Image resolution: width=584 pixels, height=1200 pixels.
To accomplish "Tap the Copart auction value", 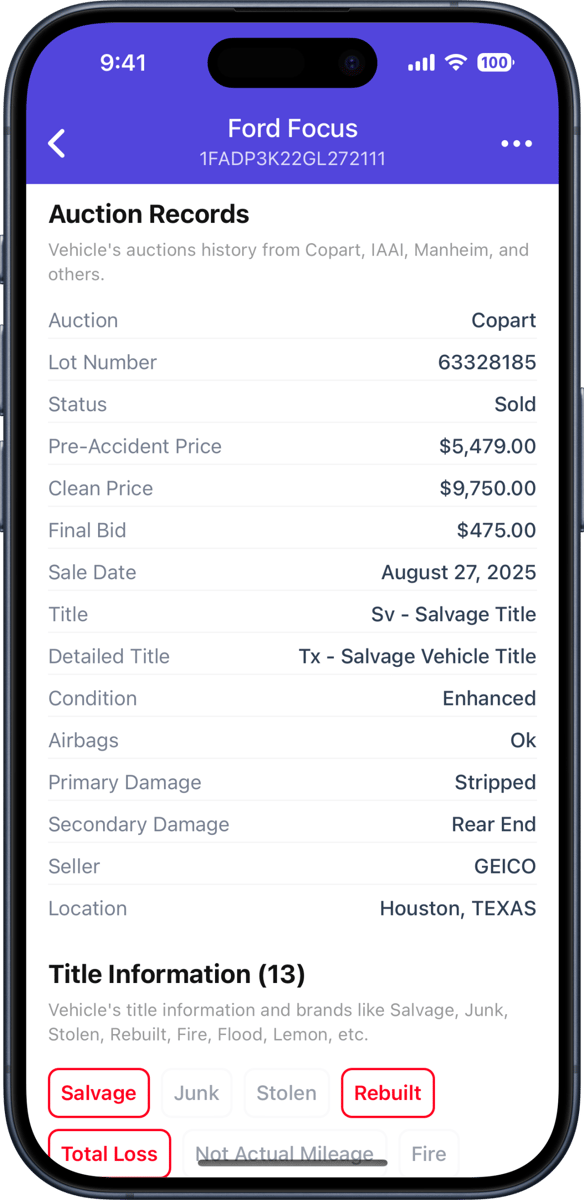I will [x=503, y=320].
